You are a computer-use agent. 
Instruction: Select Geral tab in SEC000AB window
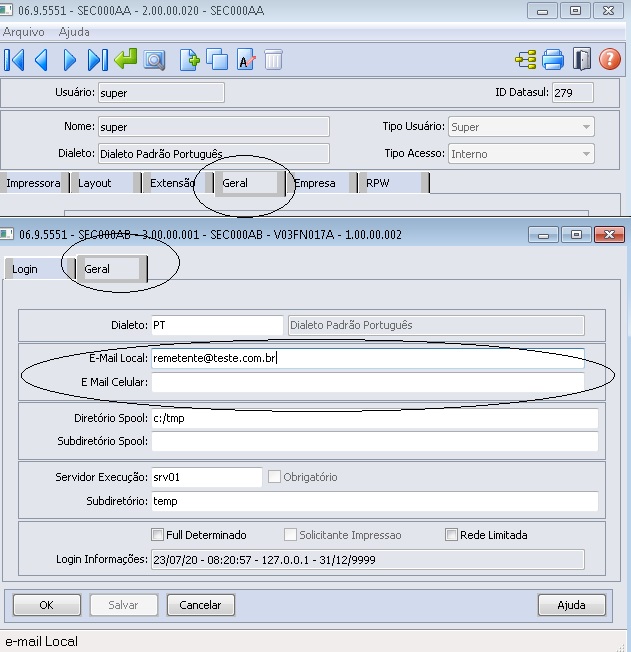click(111, 269)
